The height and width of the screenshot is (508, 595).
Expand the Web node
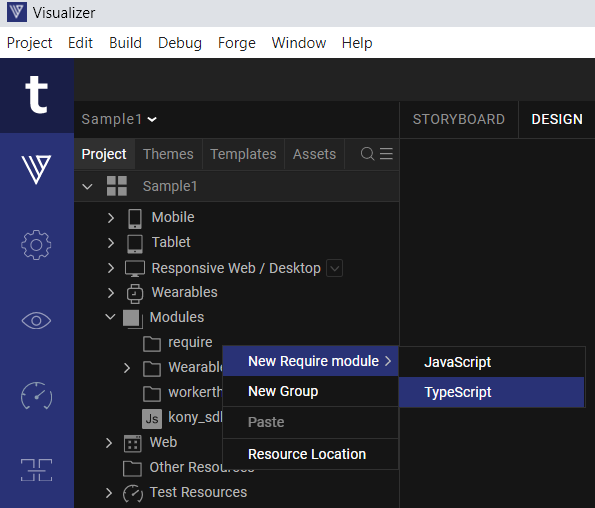[x=109, y=443]
